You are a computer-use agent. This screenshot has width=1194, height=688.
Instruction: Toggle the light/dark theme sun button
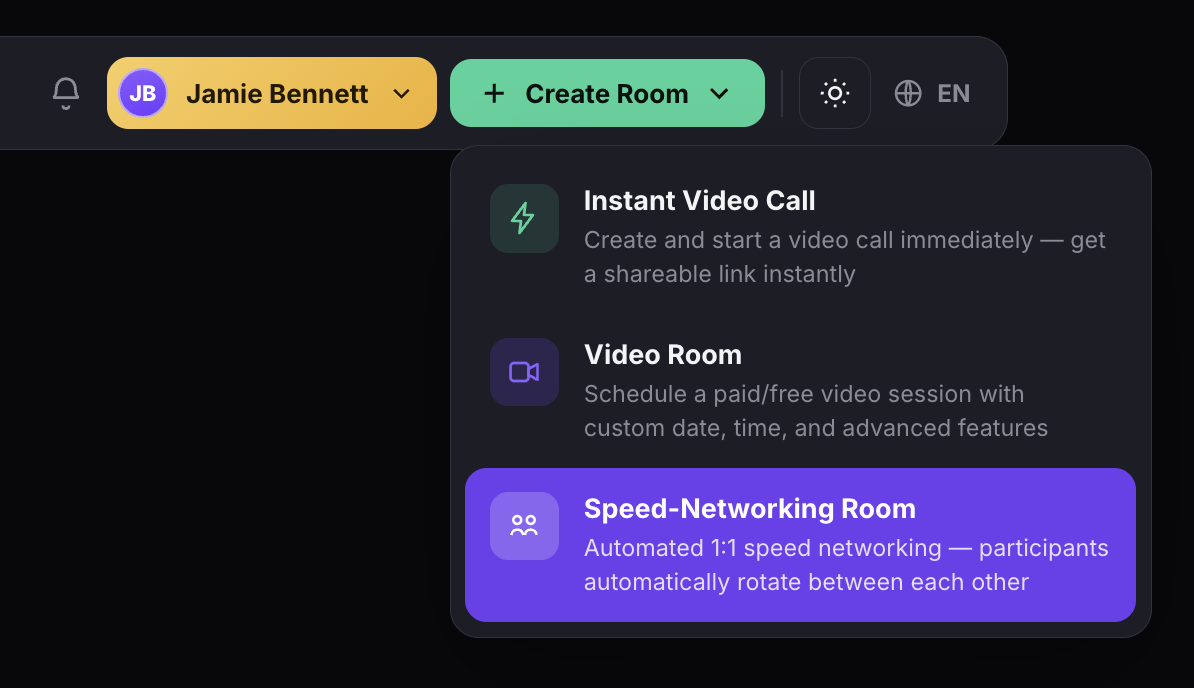pos(835,93)
